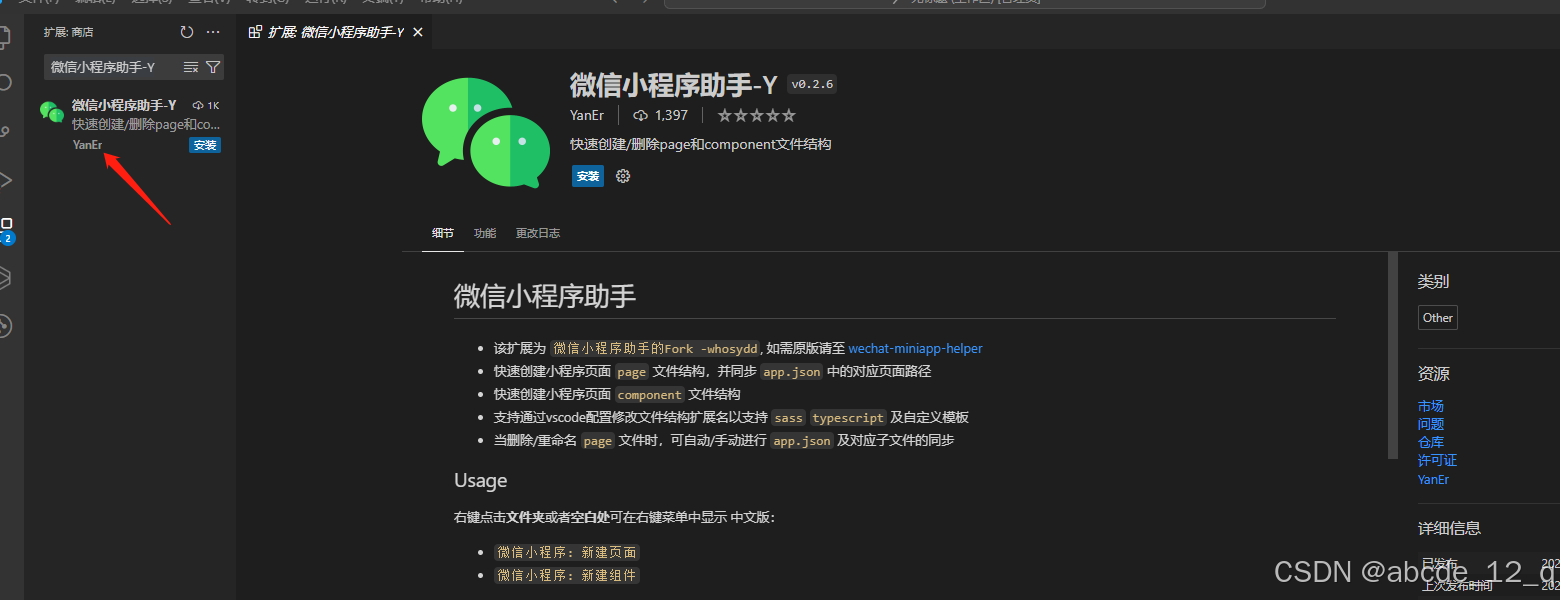Open the extensions view more actions menu
Screen dimensions: 1560x600
(213, 32)
